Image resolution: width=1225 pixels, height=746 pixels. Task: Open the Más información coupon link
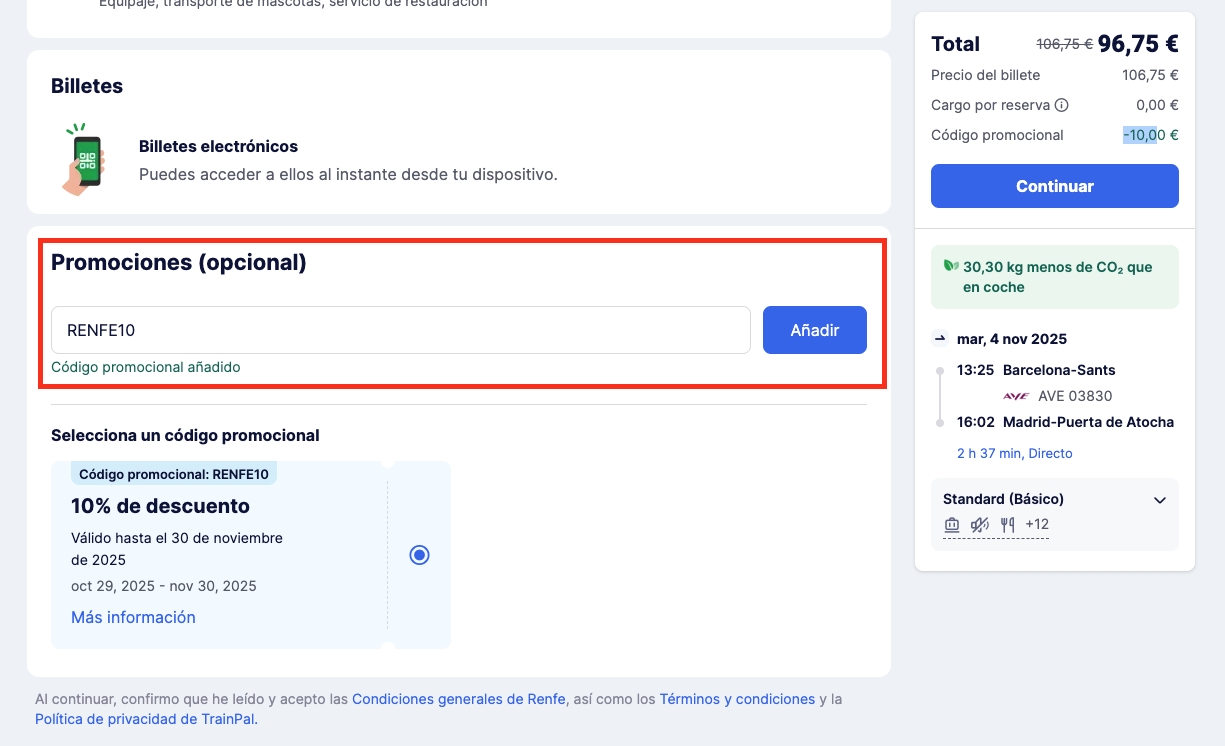133,618
